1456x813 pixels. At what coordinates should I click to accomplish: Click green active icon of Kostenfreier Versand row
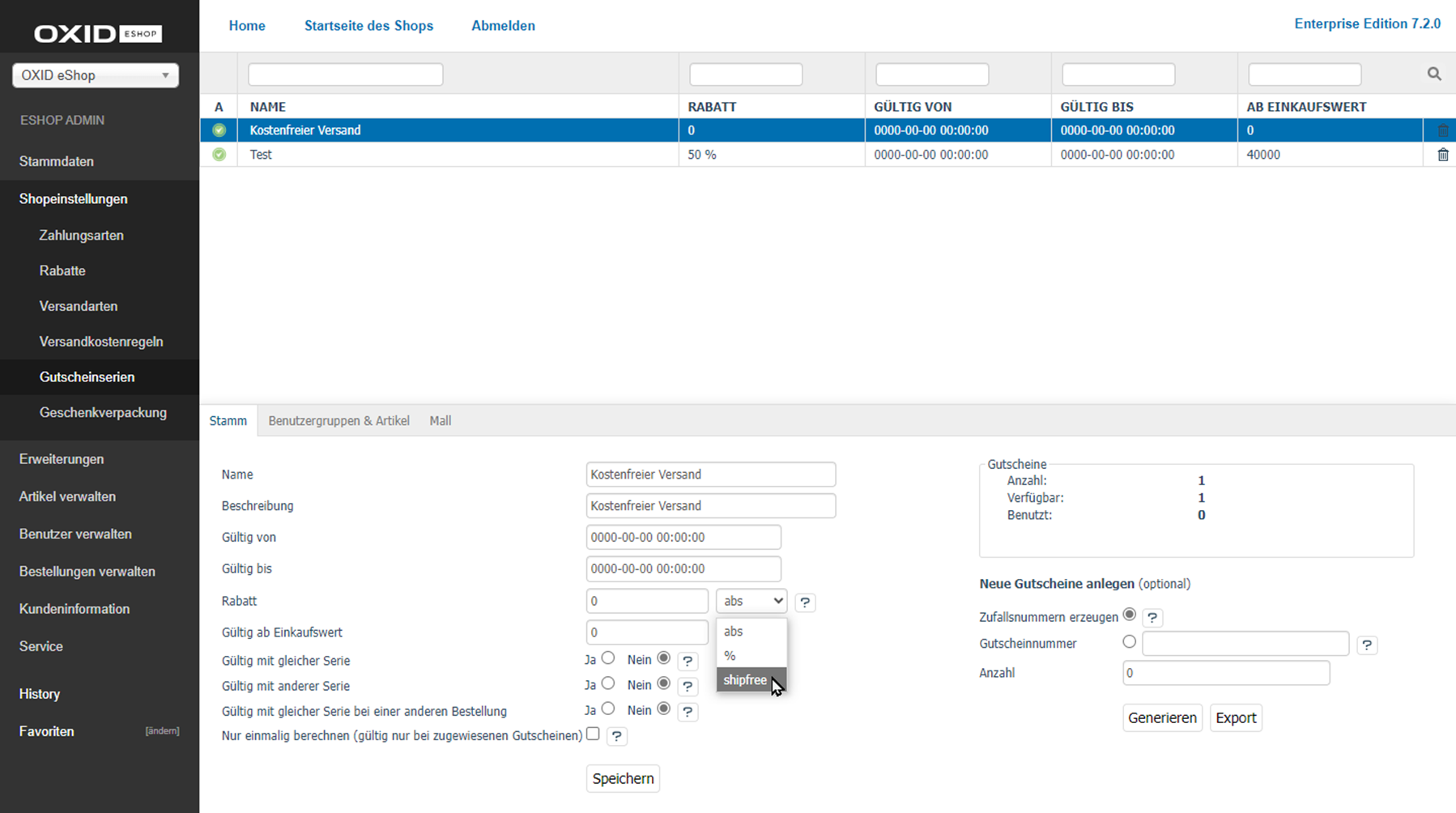(219, 130)
